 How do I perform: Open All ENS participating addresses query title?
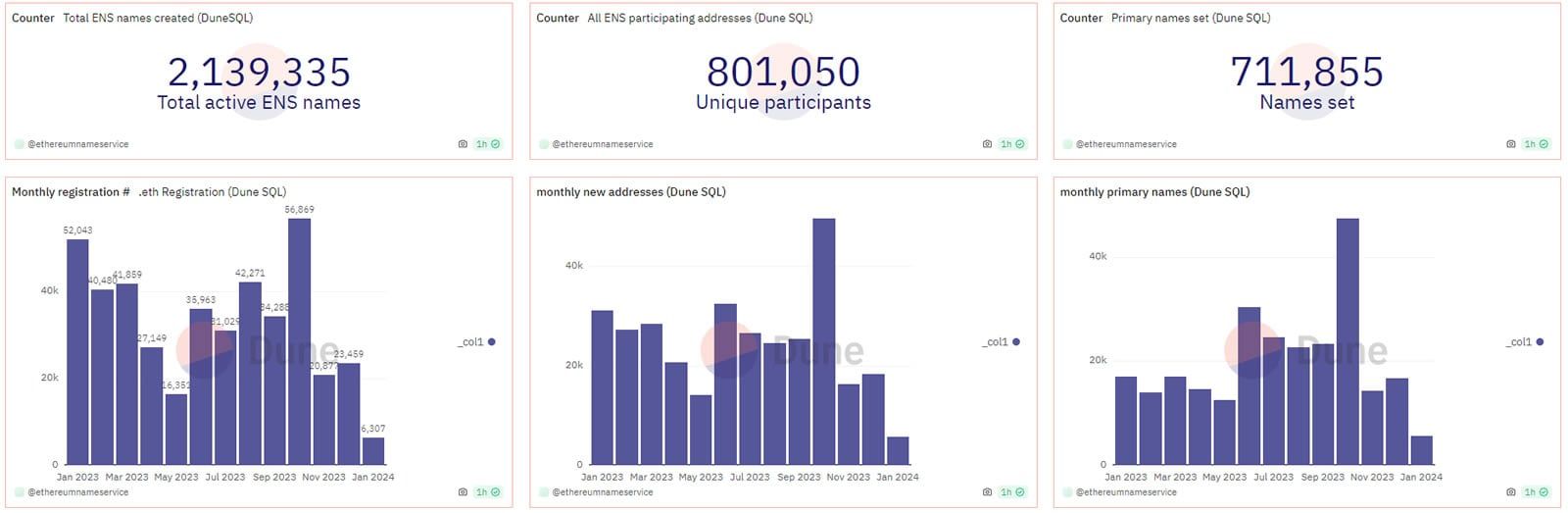click(700, 18)
